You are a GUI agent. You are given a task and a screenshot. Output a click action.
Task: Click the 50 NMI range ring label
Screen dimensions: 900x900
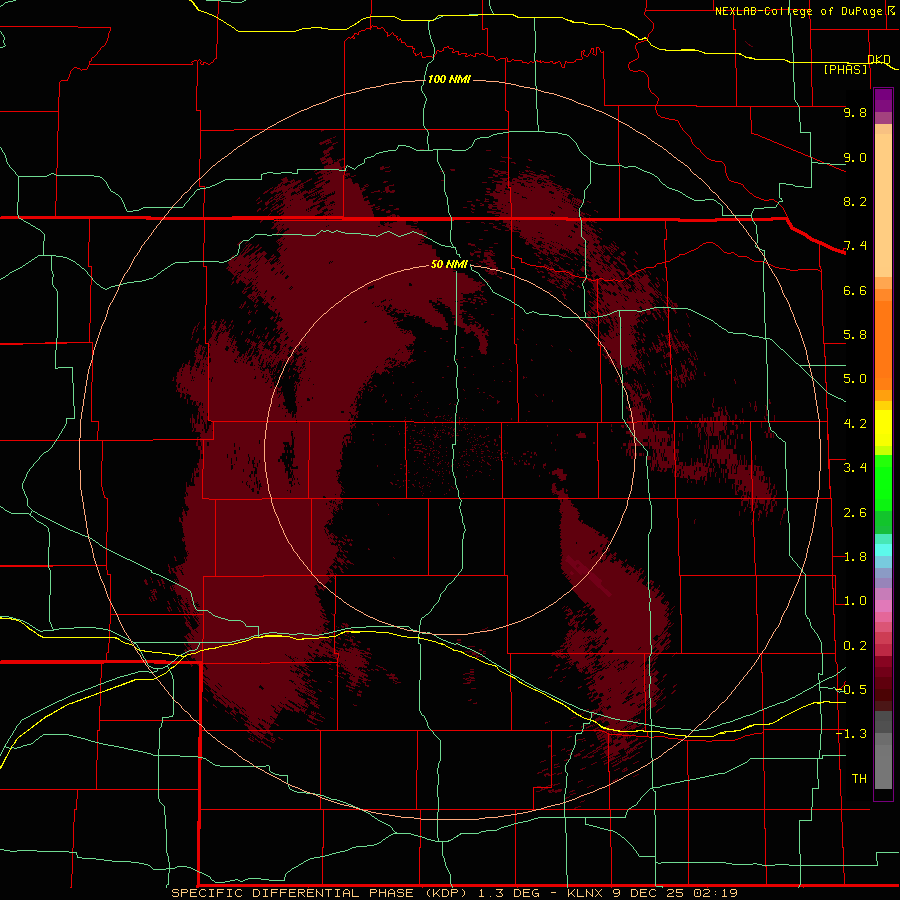coord(449,264)
